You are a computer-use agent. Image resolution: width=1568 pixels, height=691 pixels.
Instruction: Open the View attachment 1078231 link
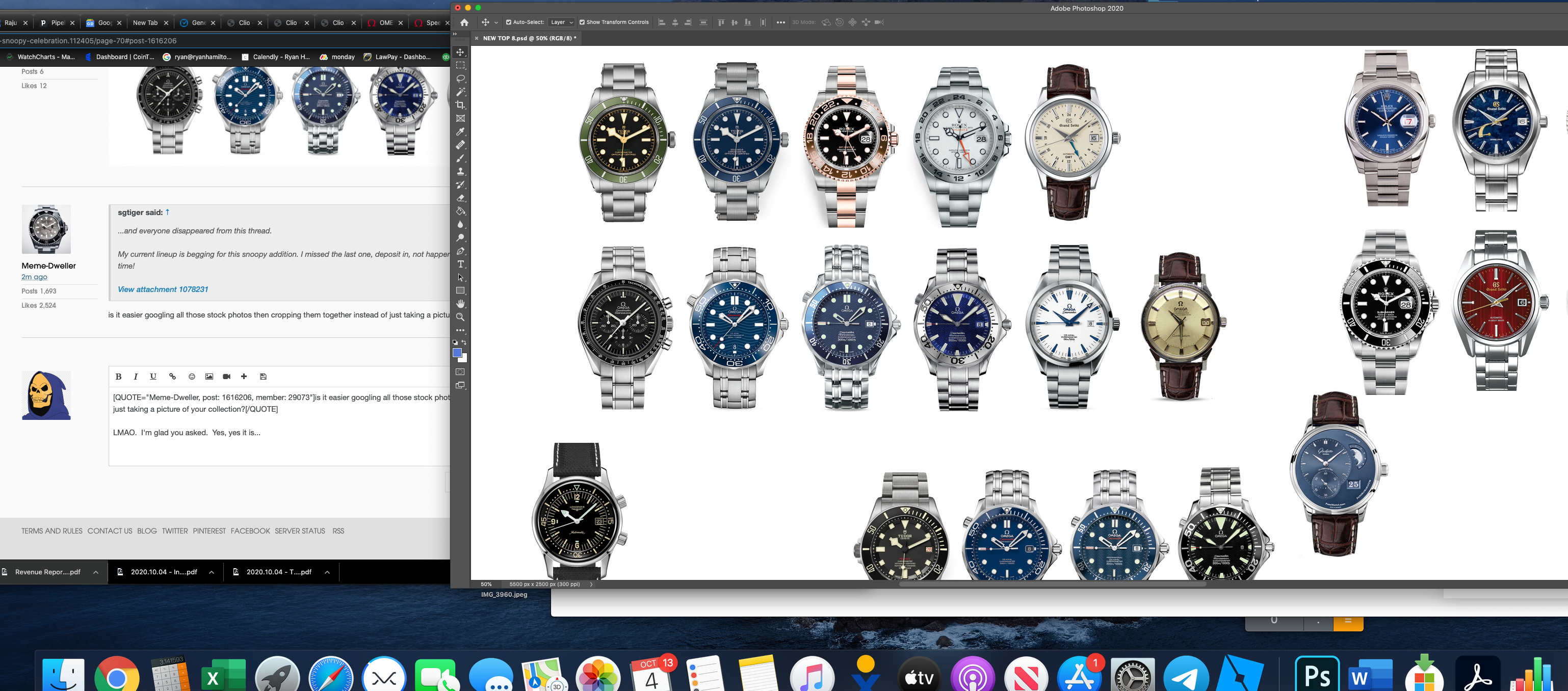pyautogui.click(x=163, y=289)
